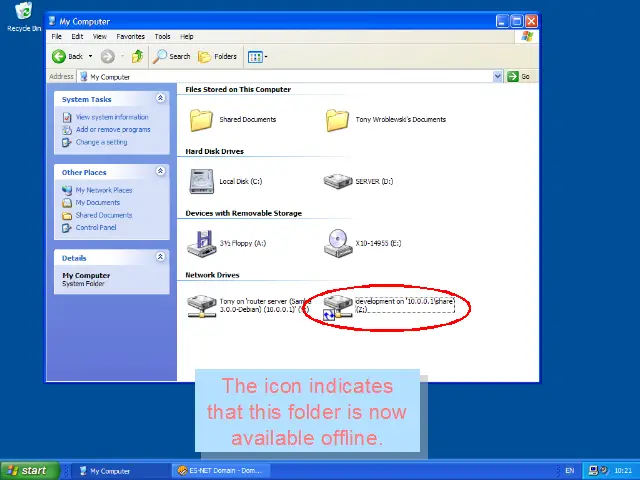The width and height of the screenshot is (640, 480).
Task: Collapse the Details panel
Action: click(x=160, y=257)
